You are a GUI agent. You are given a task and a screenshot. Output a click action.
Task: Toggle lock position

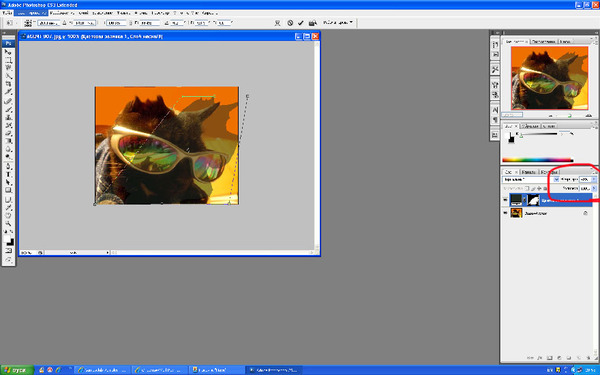click(x=539, y=189)
